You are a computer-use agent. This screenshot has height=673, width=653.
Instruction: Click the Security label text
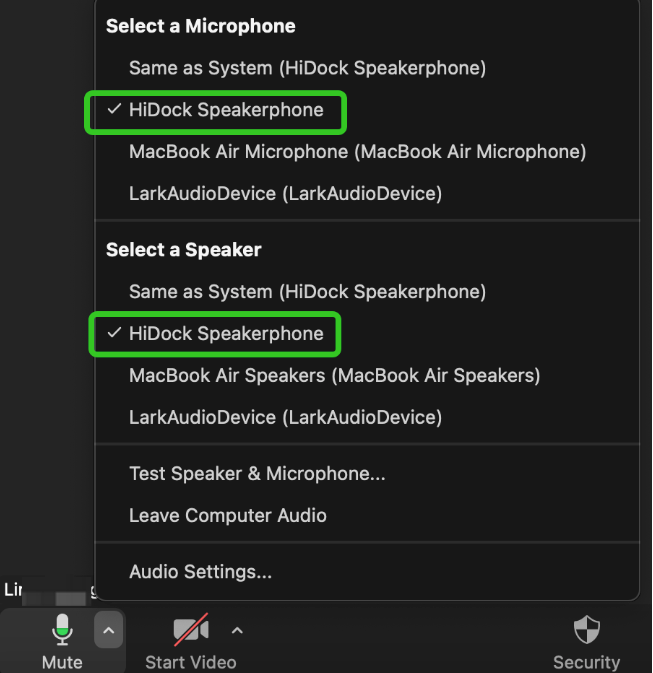click(587, 662)
